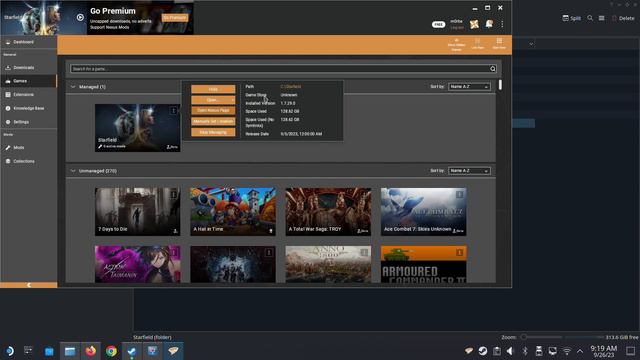Open Anno 1800 game tile
Image resolution: width=640 pixels, height=360 pixels.
pyautogui.click(x=328, y=264)
